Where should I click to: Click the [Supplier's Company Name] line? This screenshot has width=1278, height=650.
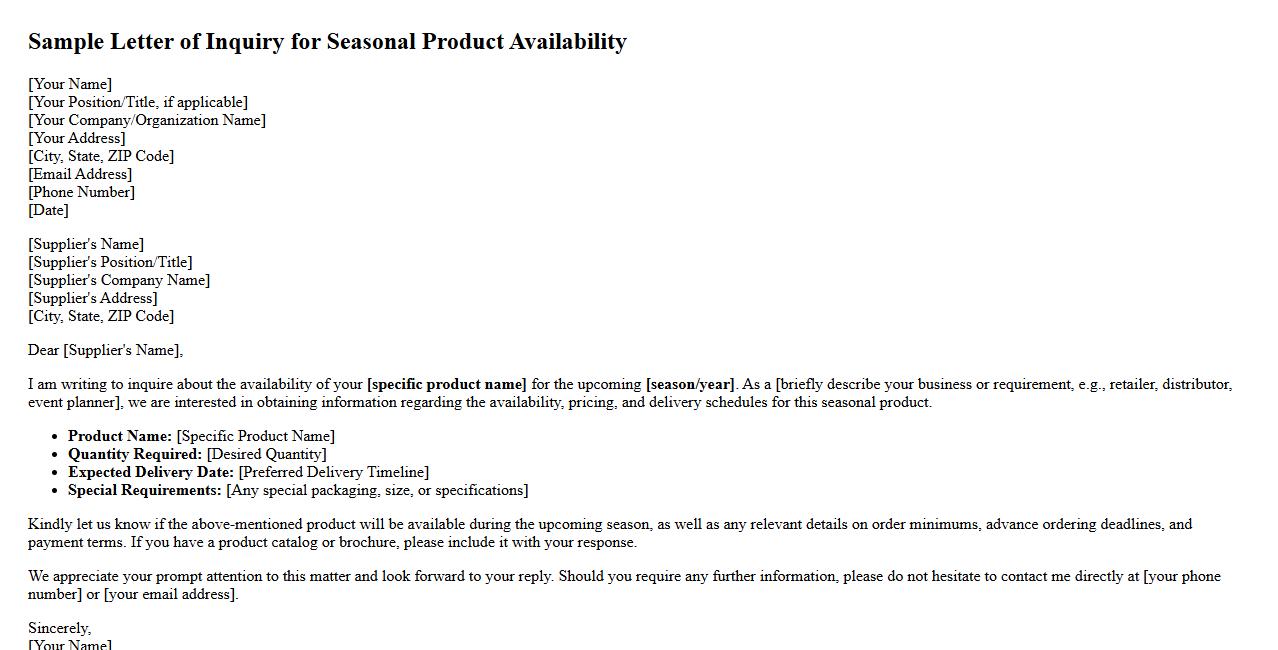pyautogui.click(x=119, y=280)
